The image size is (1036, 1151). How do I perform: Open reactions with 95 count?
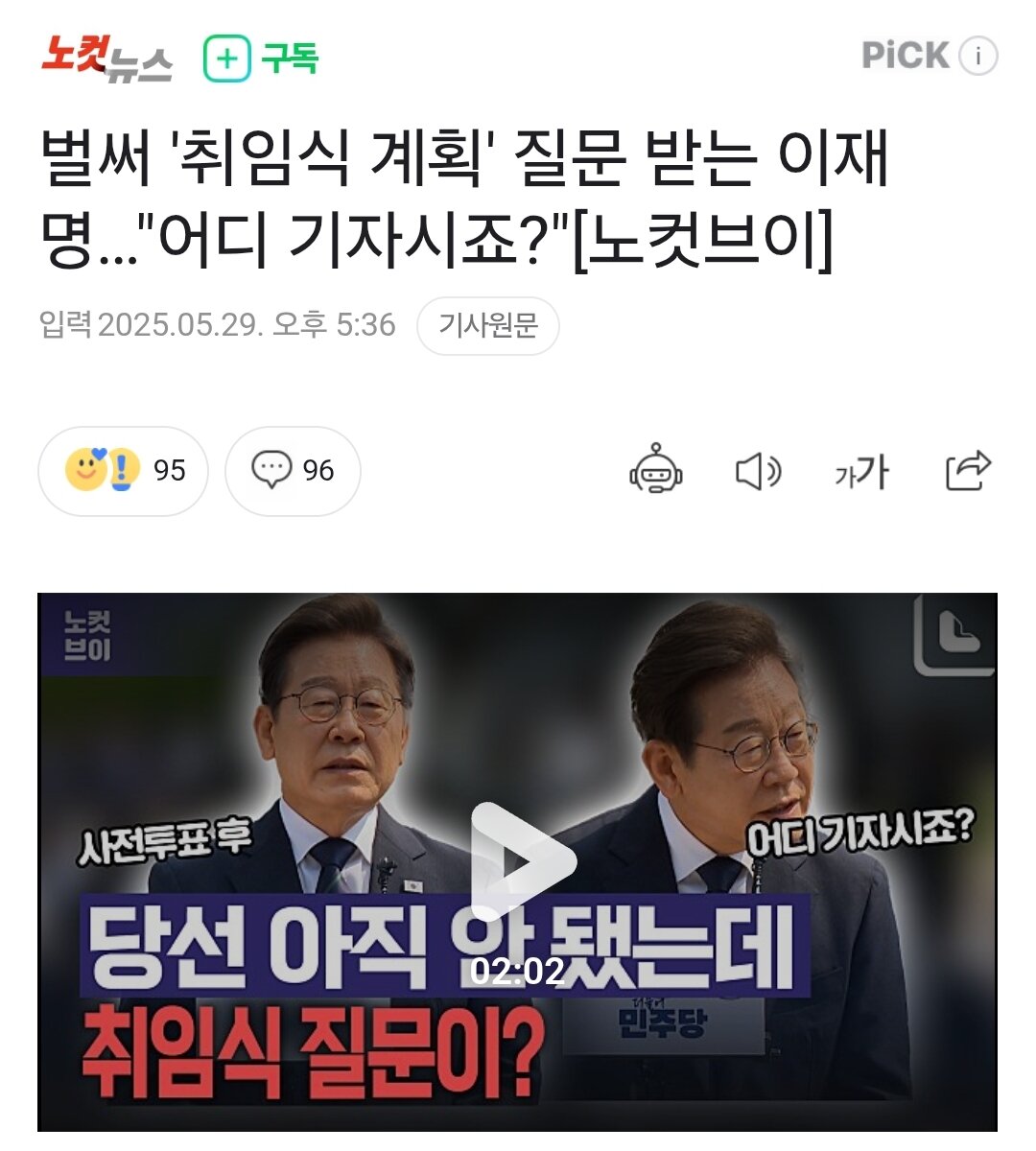(123, 471)
